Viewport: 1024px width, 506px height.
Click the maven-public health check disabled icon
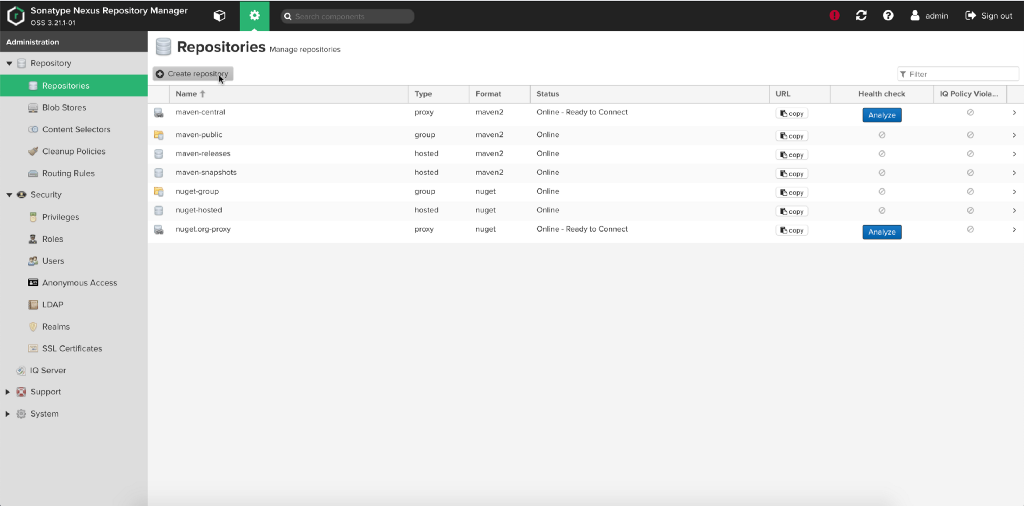pyautogui.click(x=882, y=135)
